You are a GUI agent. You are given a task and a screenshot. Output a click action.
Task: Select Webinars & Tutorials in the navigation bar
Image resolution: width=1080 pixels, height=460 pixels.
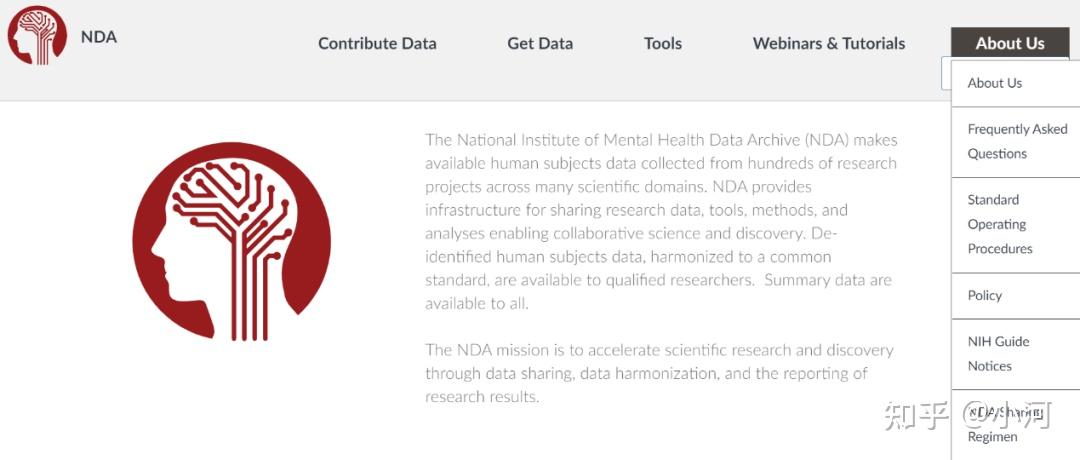coord(829,43)
